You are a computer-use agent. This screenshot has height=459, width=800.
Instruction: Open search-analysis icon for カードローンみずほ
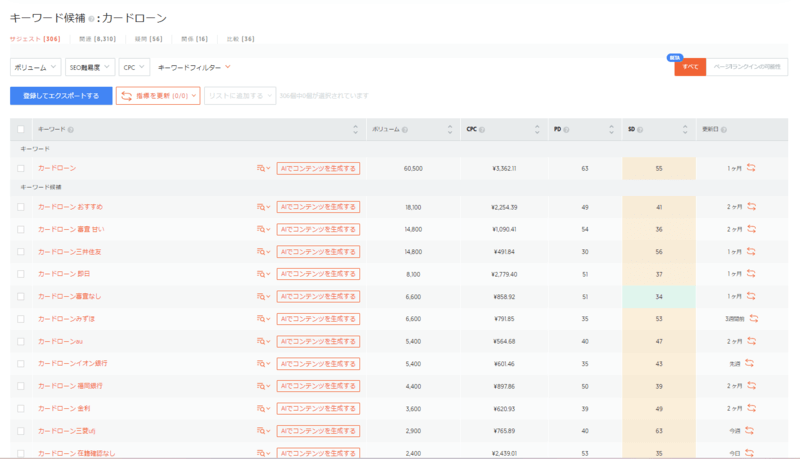point(263,319)
